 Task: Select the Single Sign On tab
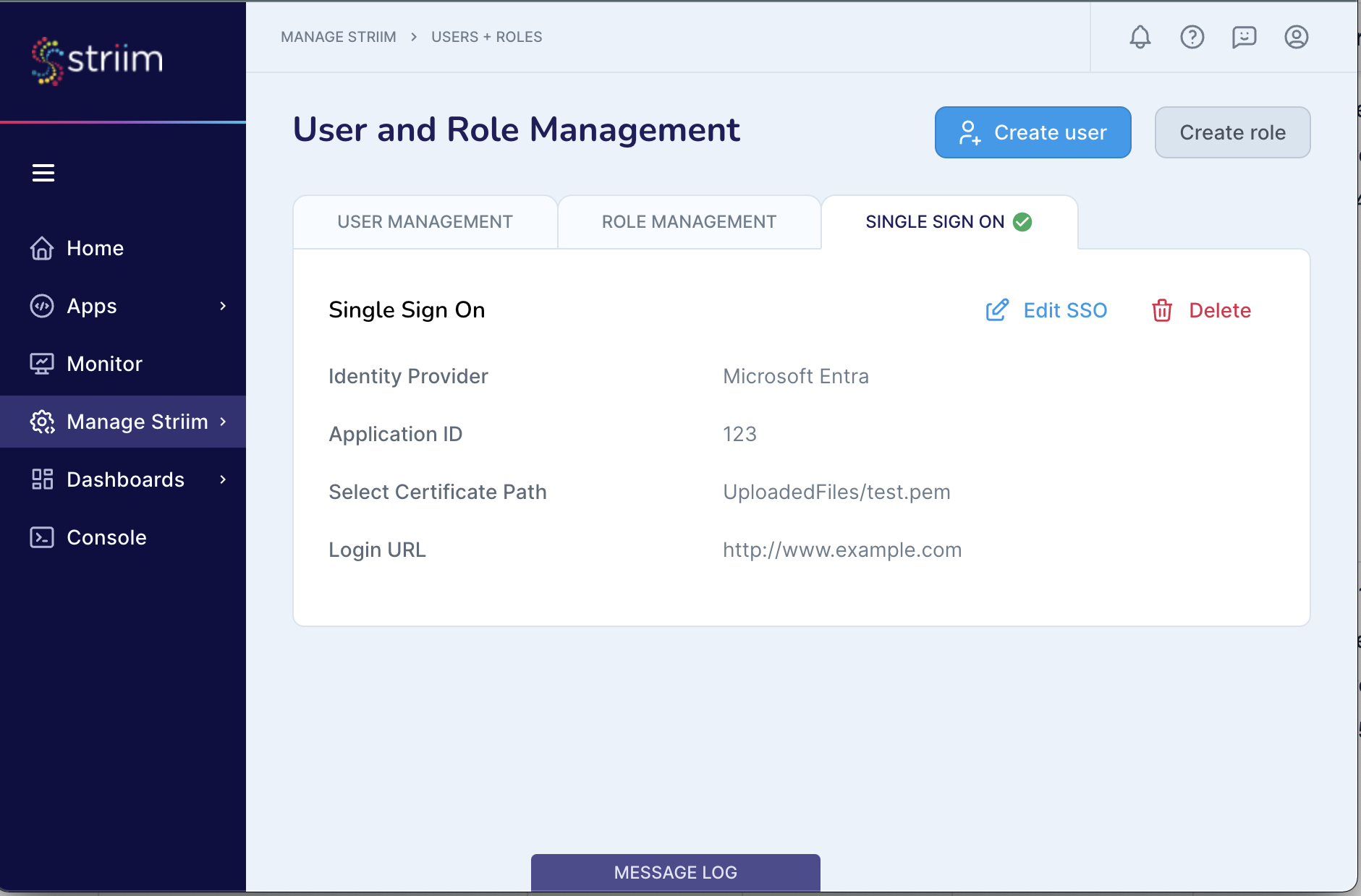(x=949, y=222)
